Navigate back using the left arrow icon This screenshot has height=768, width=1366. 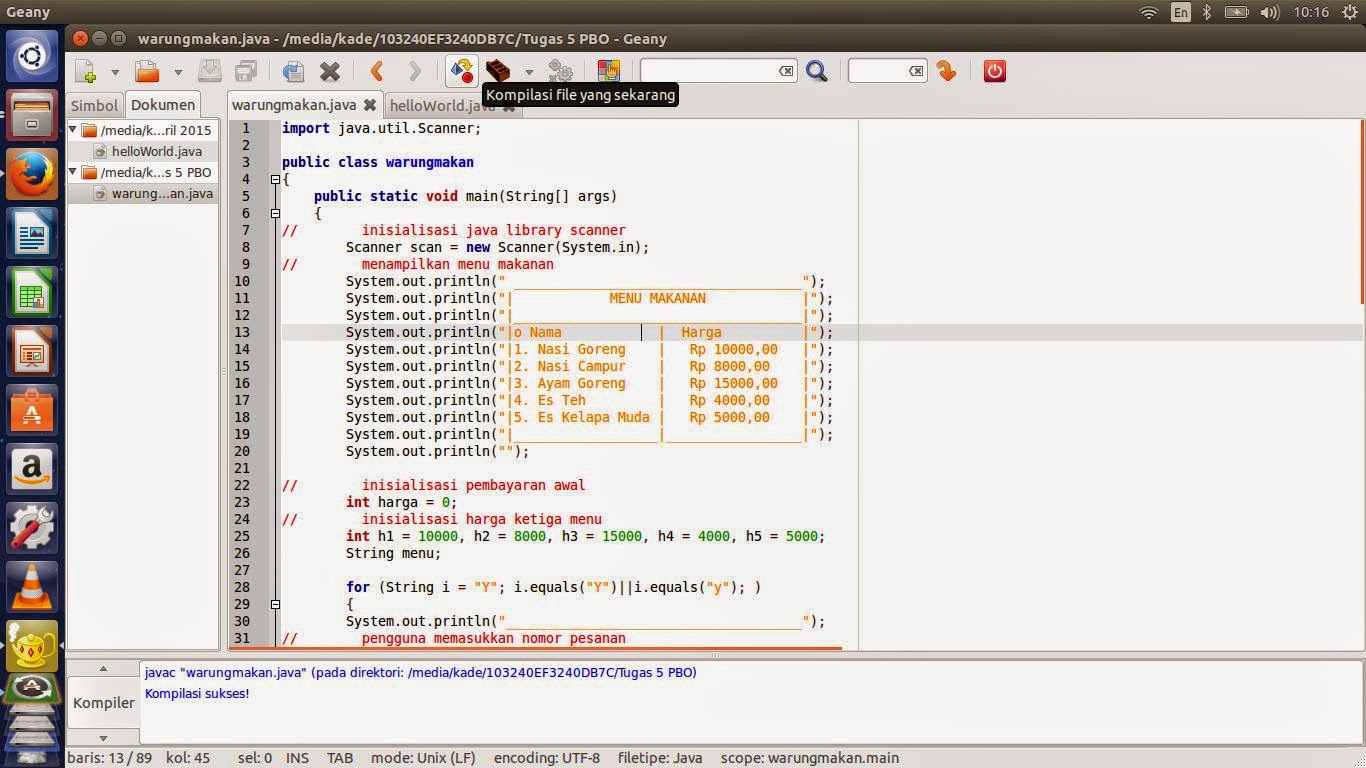[x=377, y=71]
